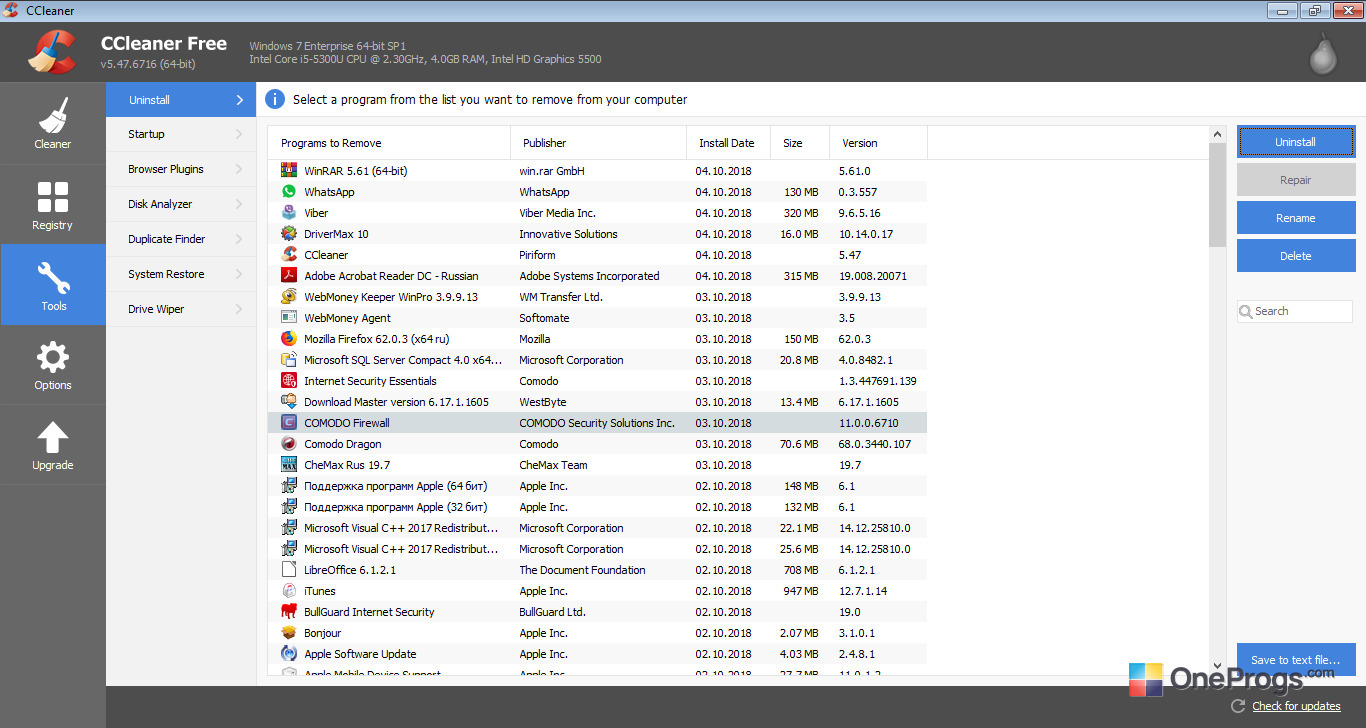Screen dimensions: 1366x728
Task: Open the System Restore tab
Action: [x=181, y=274]
